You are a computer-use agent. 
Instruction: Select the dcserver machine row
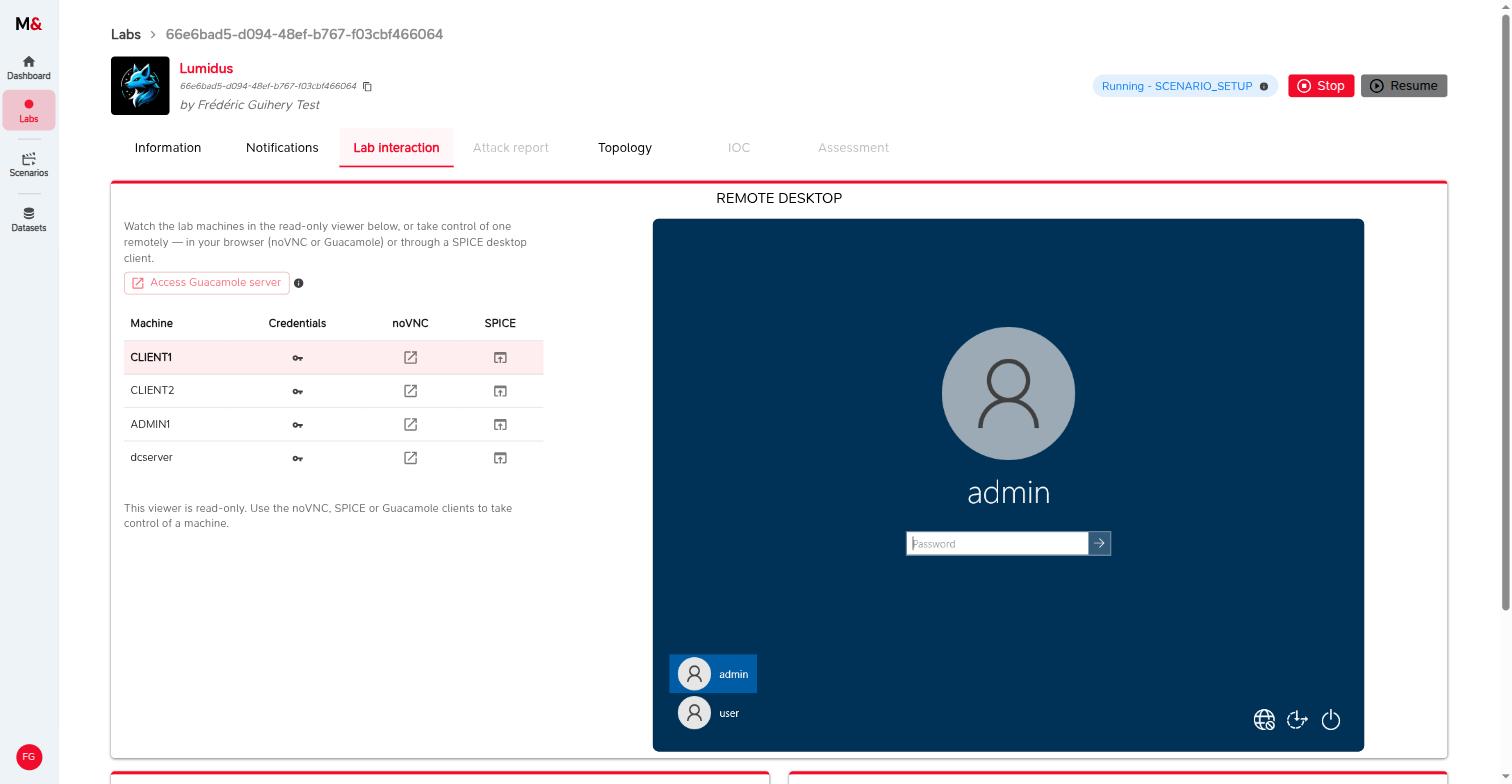point(334,458)
